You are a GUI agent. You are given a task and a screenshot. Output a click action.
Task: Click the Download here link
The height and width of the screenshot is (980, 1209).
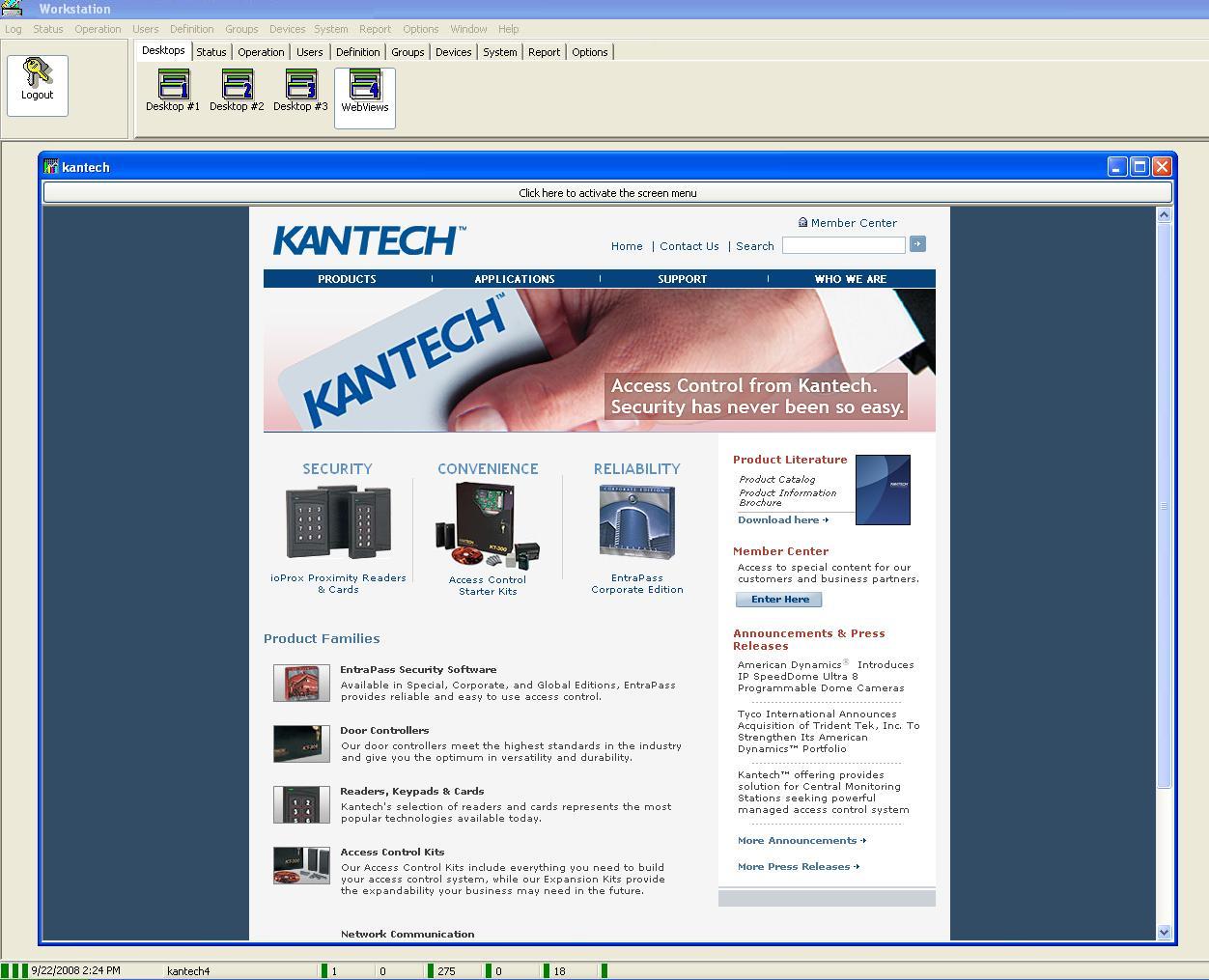pyautogui.click(x=783, y=519)
